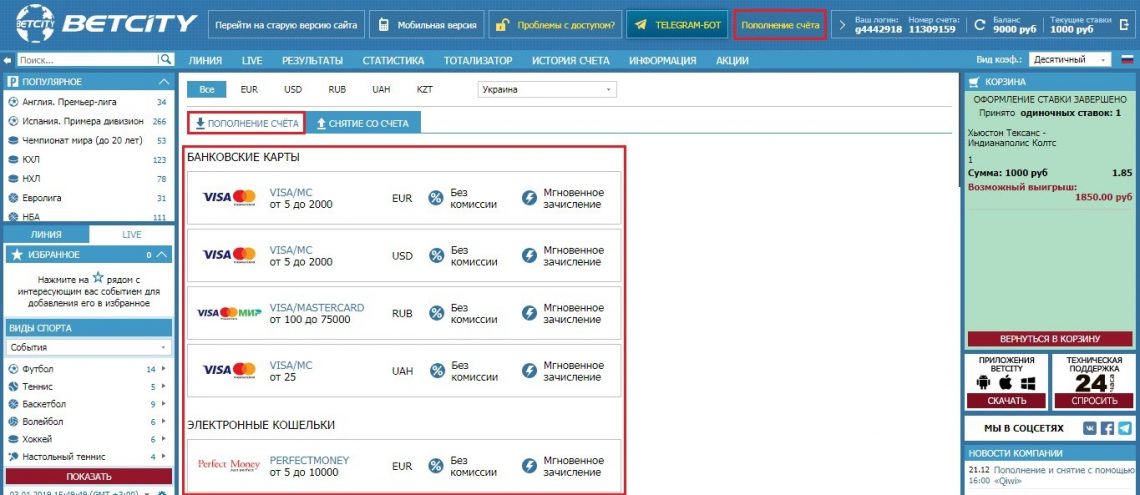This screenshot has width=1140, height=495.
Task: Open the odds format dropdown Десятичный
Action: click(1072, 60)
